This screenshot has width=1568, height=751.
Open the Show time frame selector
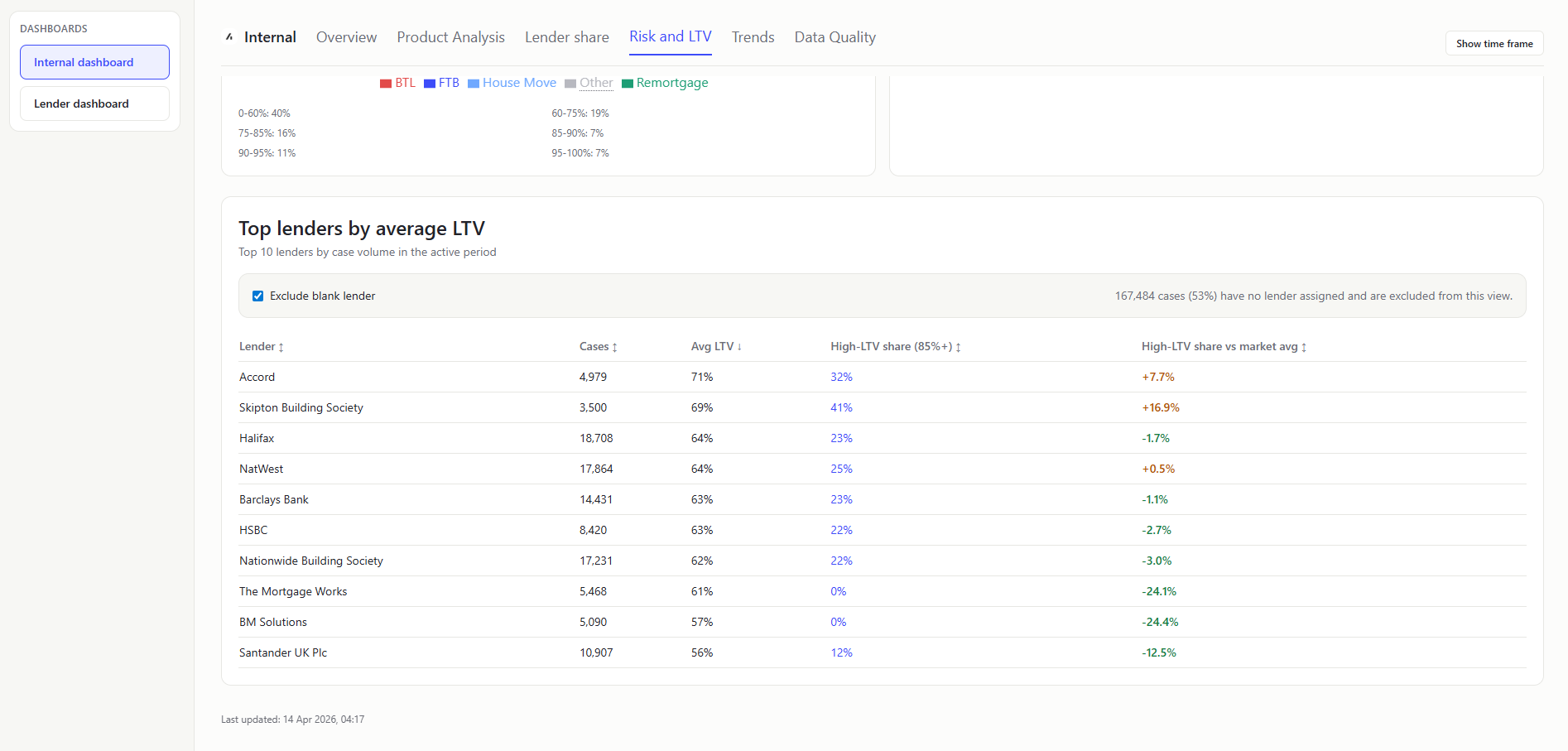point(1493,43)
